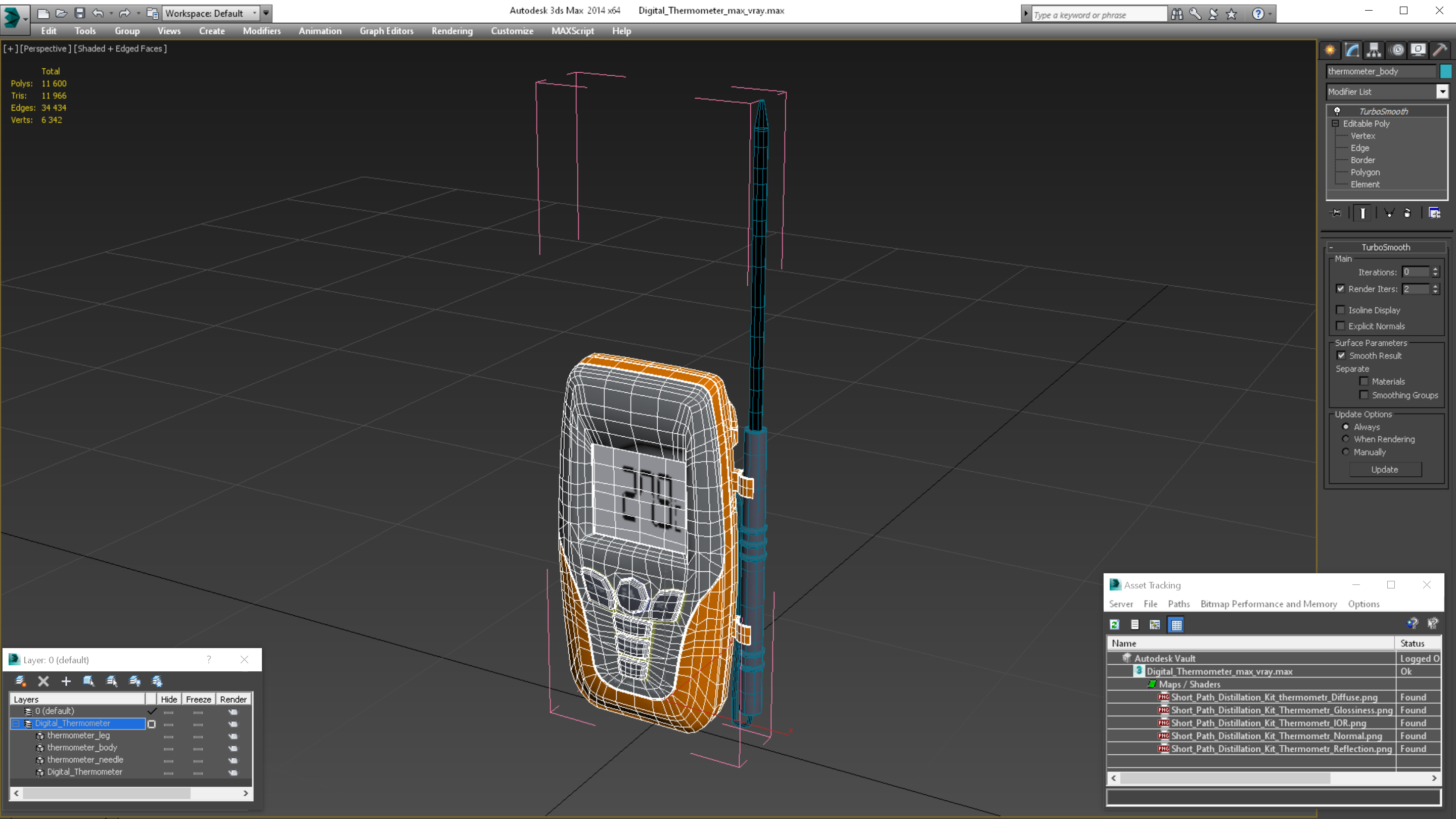Open the Modifiers menu

(262, 31)
